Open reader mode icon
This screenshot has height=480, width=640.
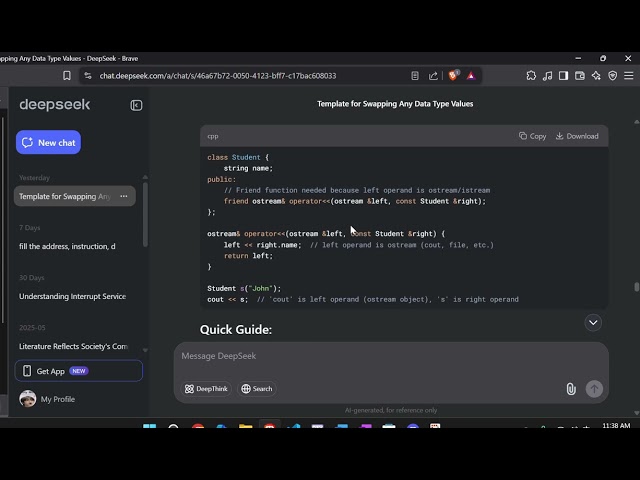415,76
